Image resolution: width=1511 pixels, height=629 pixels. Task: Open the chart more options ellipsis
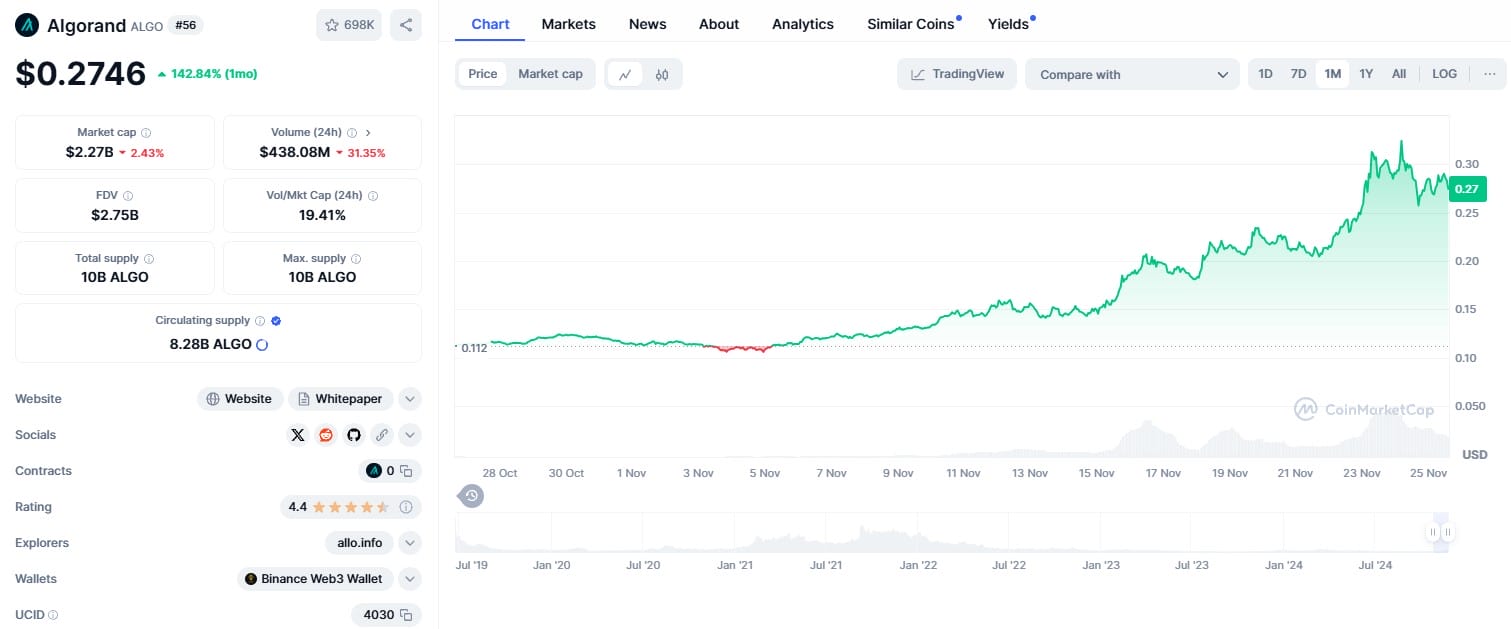1489,74
